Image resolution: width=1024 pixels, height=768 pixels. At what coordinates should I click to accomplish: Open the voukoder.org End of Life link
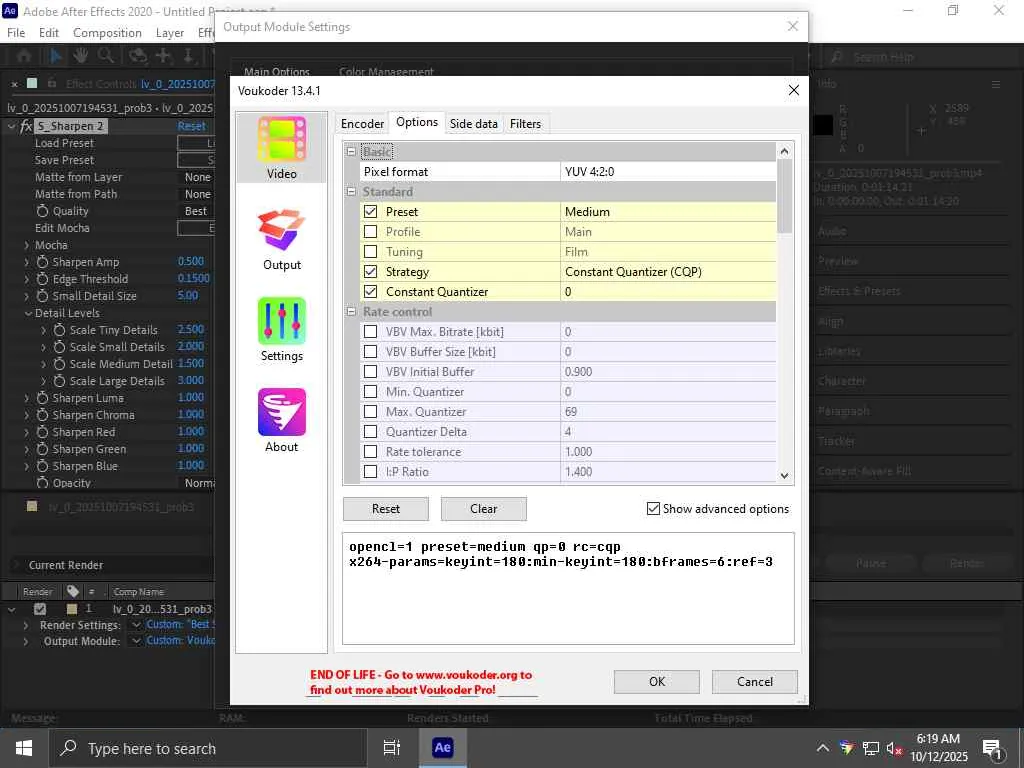[421, 682]
